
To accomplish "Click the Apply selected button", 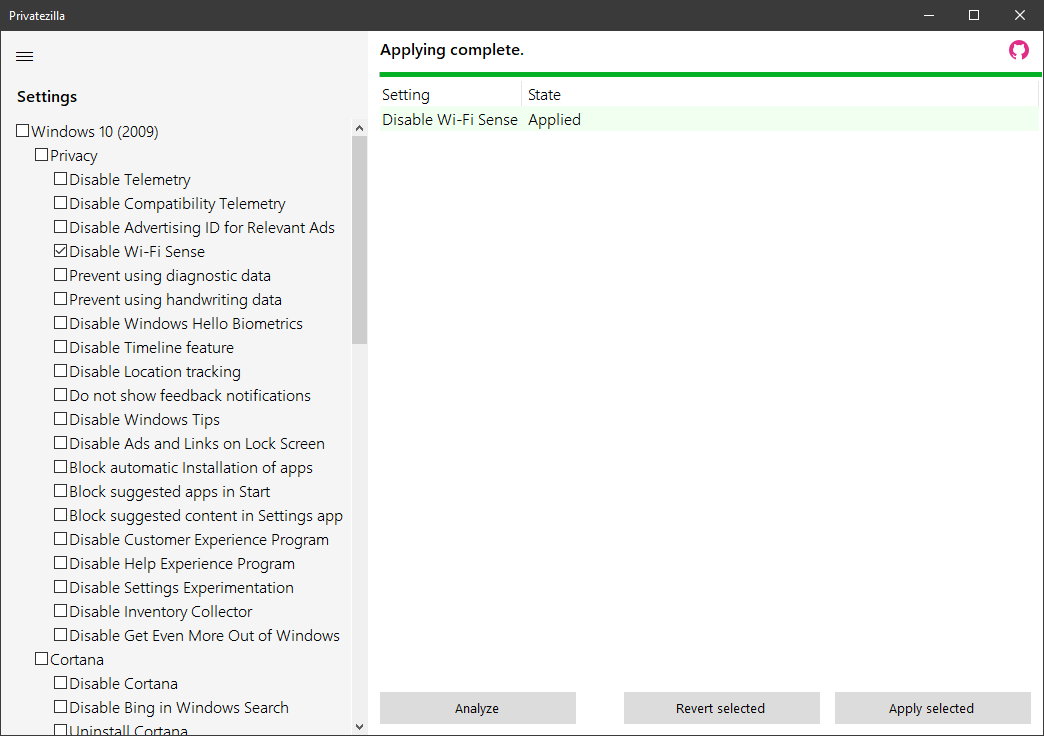I will click(931, 708).
